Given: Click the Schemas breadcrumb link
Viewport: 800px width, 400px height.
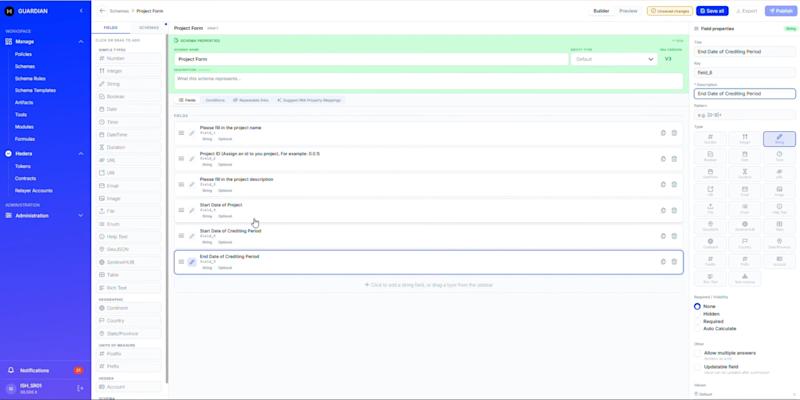Looking at the screenshot, I should pyautogui.click(x=118, y=11).
